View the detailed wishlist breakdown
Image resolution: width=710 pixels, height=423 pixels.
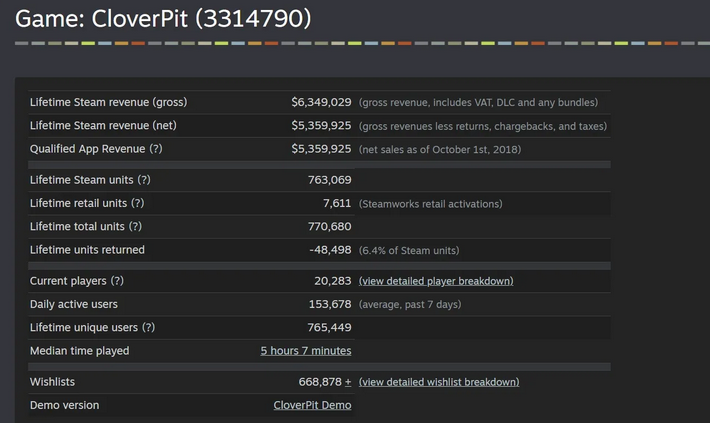(x=439, y=382)
